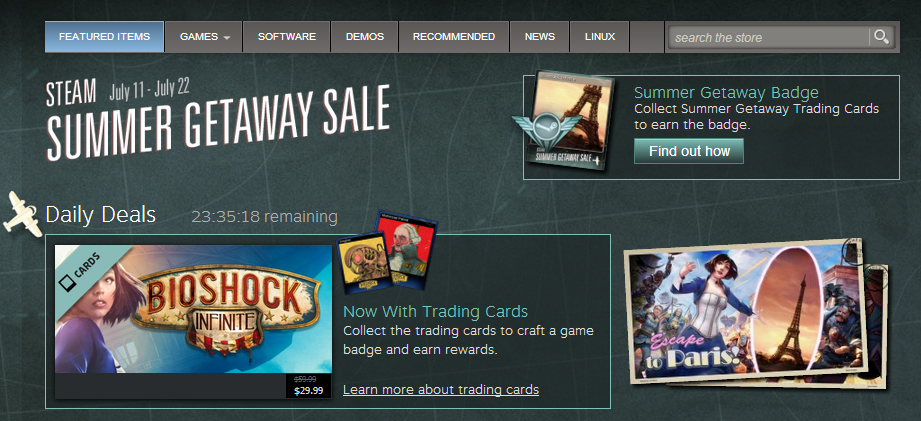Select the News tab

coord(540,36)
